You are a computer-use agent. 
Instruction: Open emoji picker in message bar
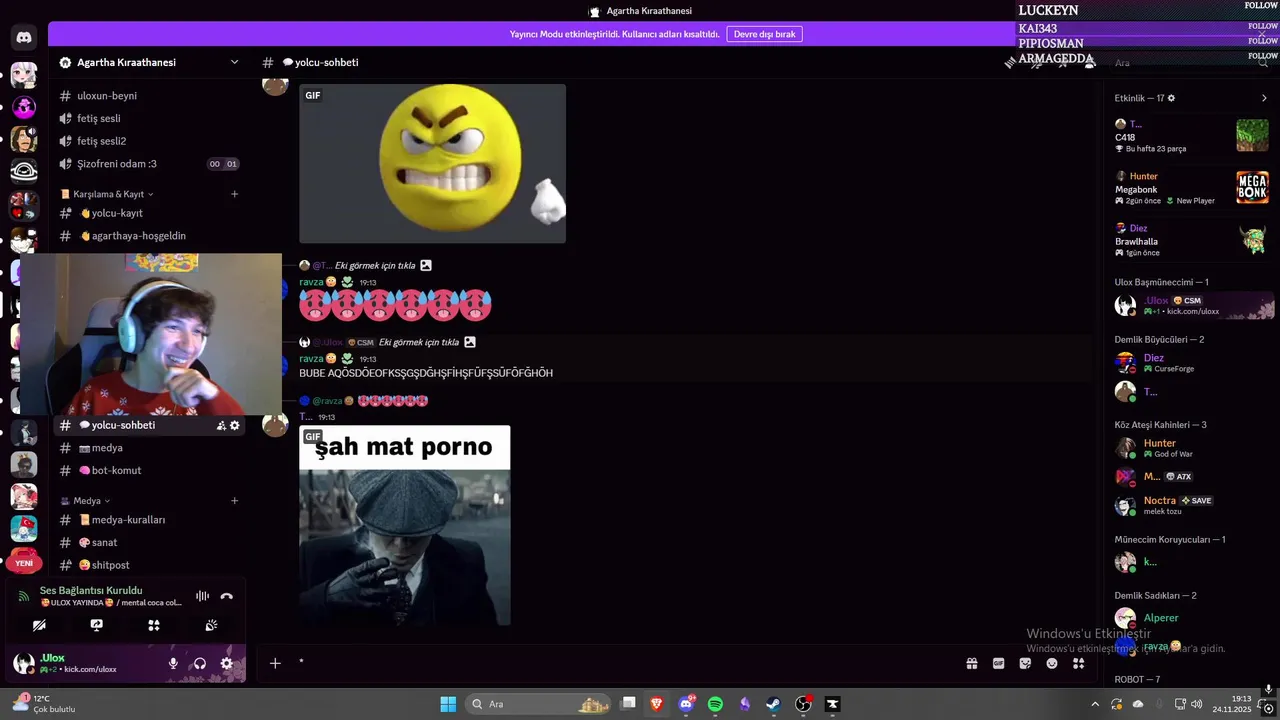pos(1052,663)
